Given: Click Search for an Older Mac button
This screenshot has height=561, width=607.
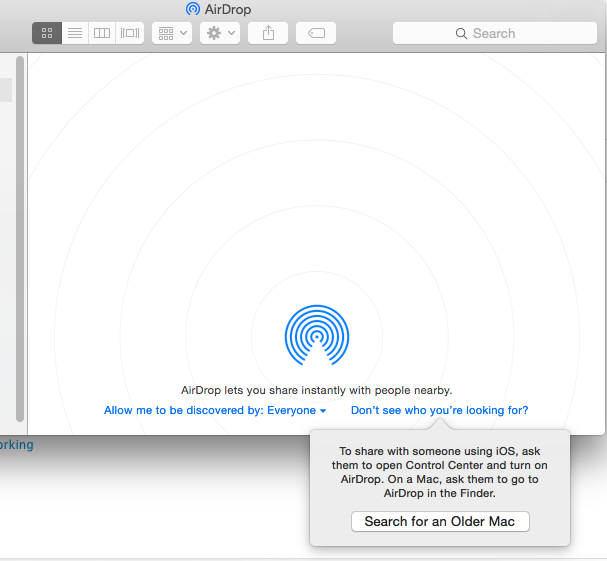Looking at the screenshot, I should click(x=440, y=522).
